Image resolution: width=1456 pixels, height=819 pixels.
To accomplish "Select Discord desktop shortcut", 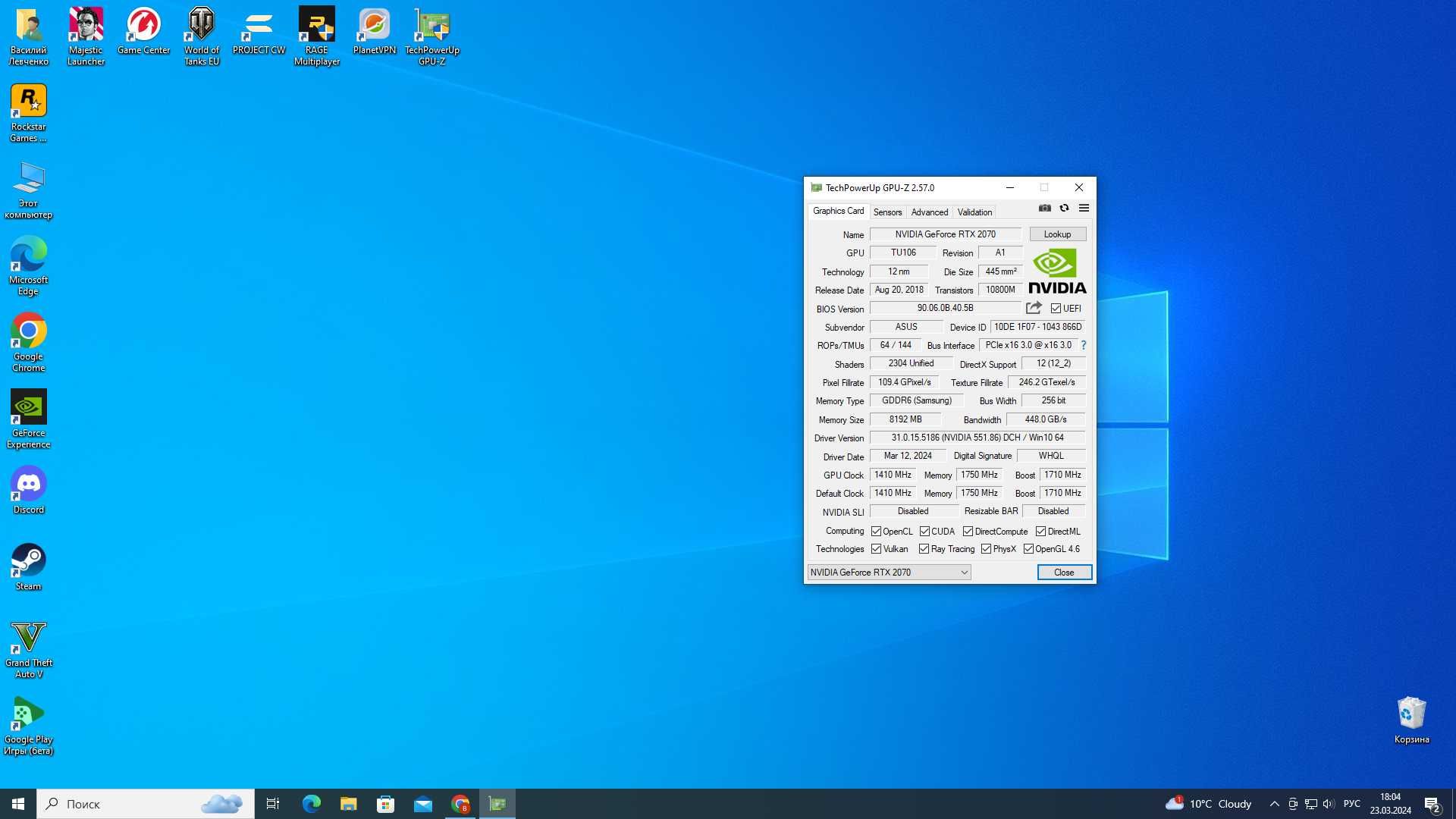I will [x=28, y=491].
